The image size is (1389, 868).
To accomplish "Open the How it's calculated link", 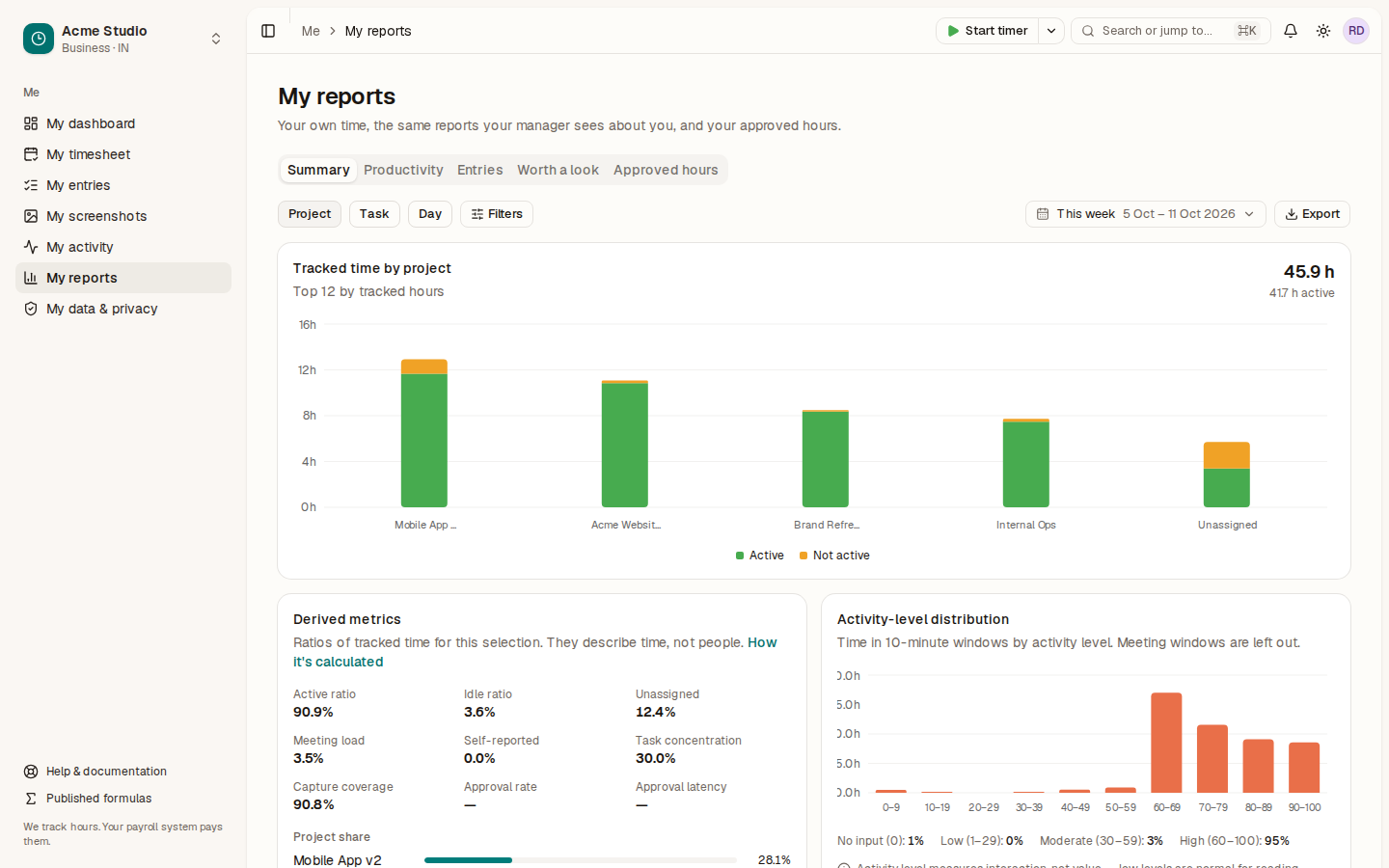I will click(762, 642).
